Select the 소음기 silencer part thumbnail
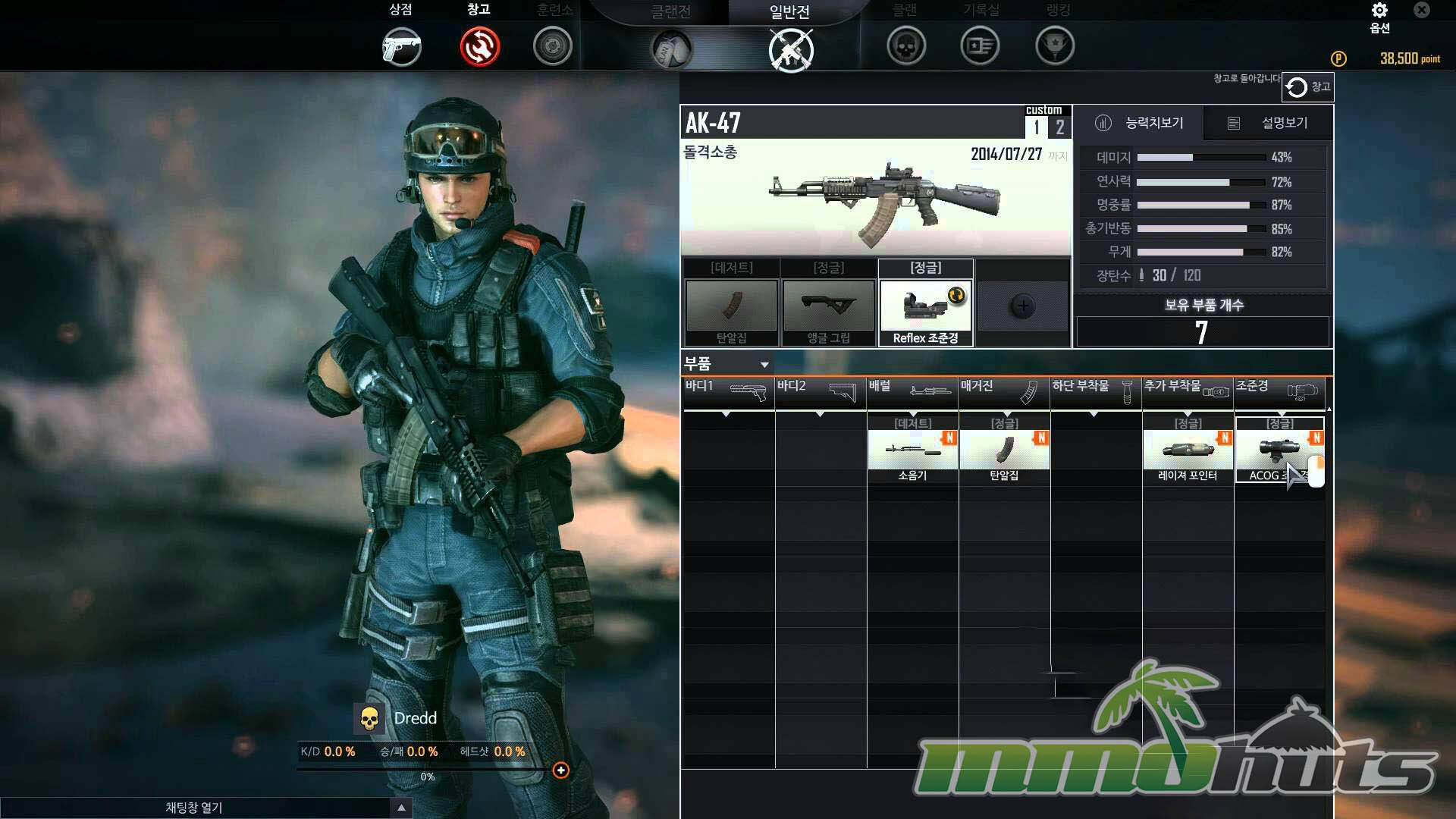The width and height of the screenshot is (1456, 819). click(912, 451)
